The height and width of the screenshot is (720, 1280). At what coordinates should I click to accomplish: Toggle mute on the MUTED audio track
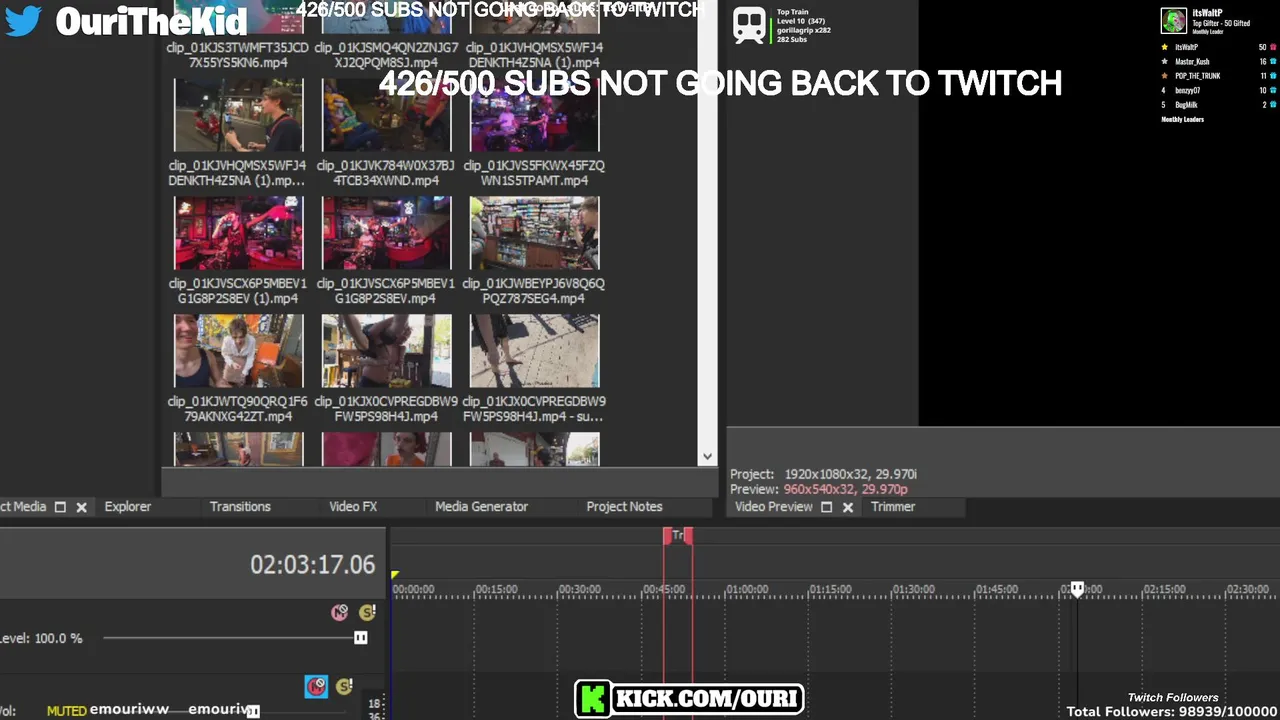click(x=316, y=686)
